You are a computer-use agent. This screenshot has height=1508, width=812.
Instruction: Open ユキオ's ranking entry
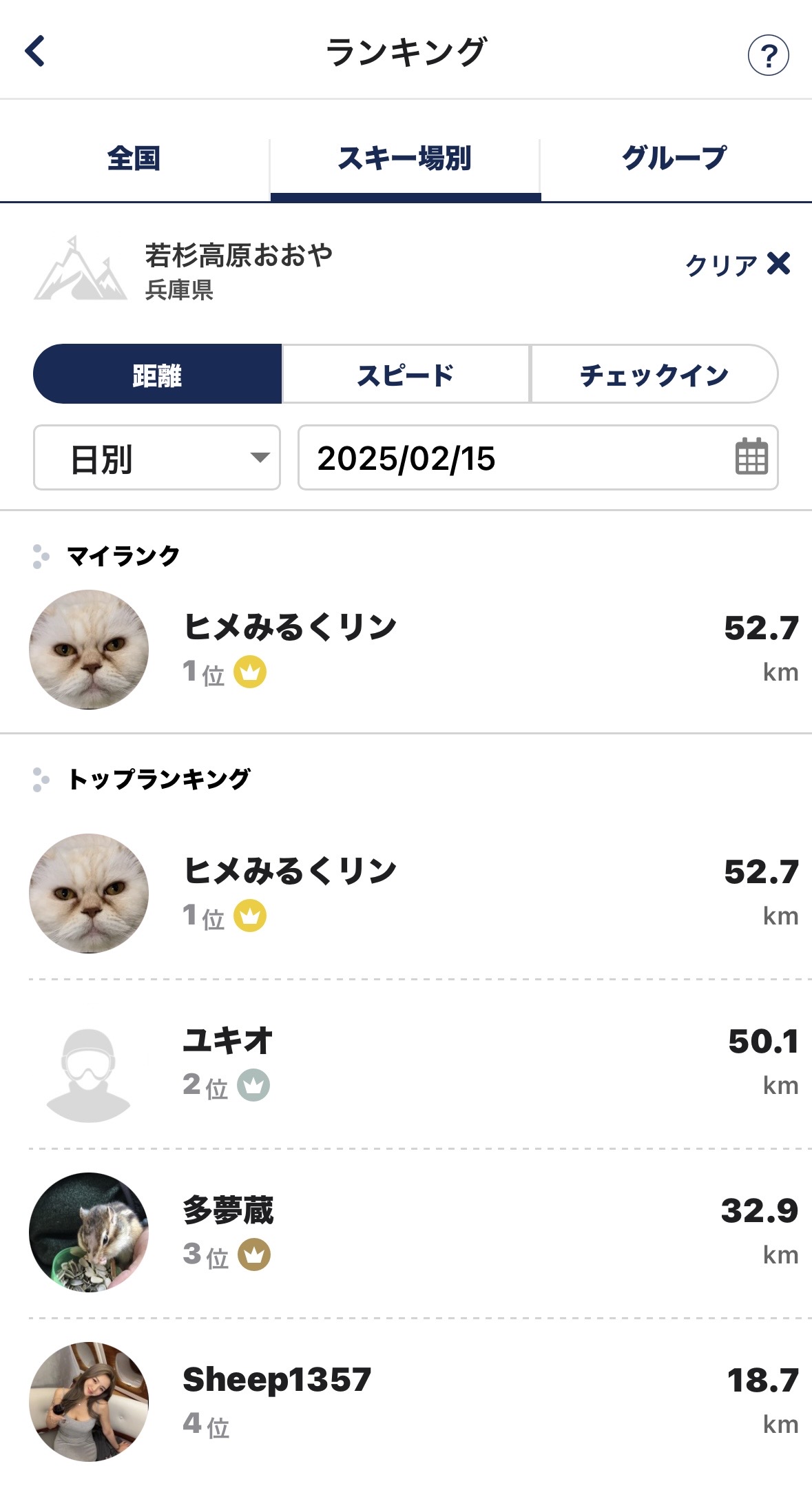click(x=413, y=1063)
